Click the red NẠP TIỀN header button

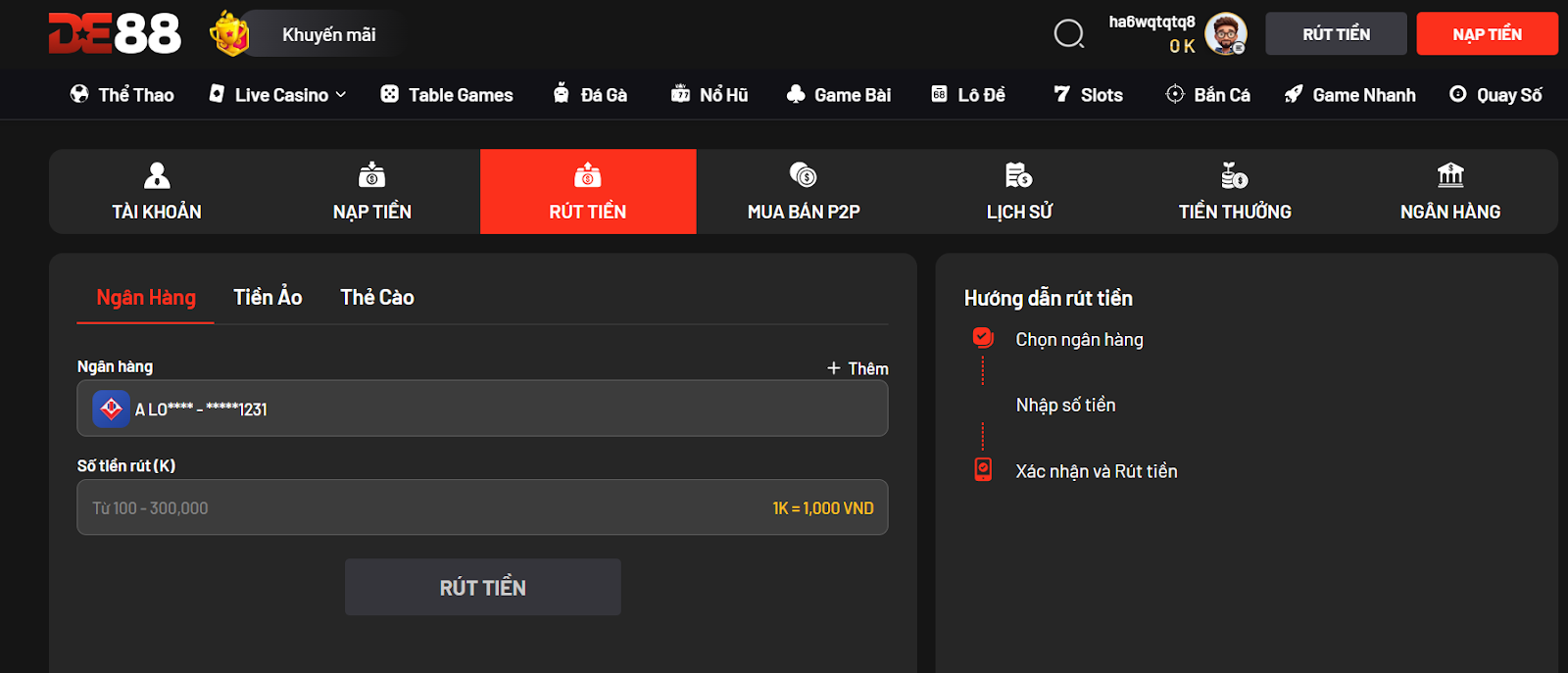point(1487,34)
